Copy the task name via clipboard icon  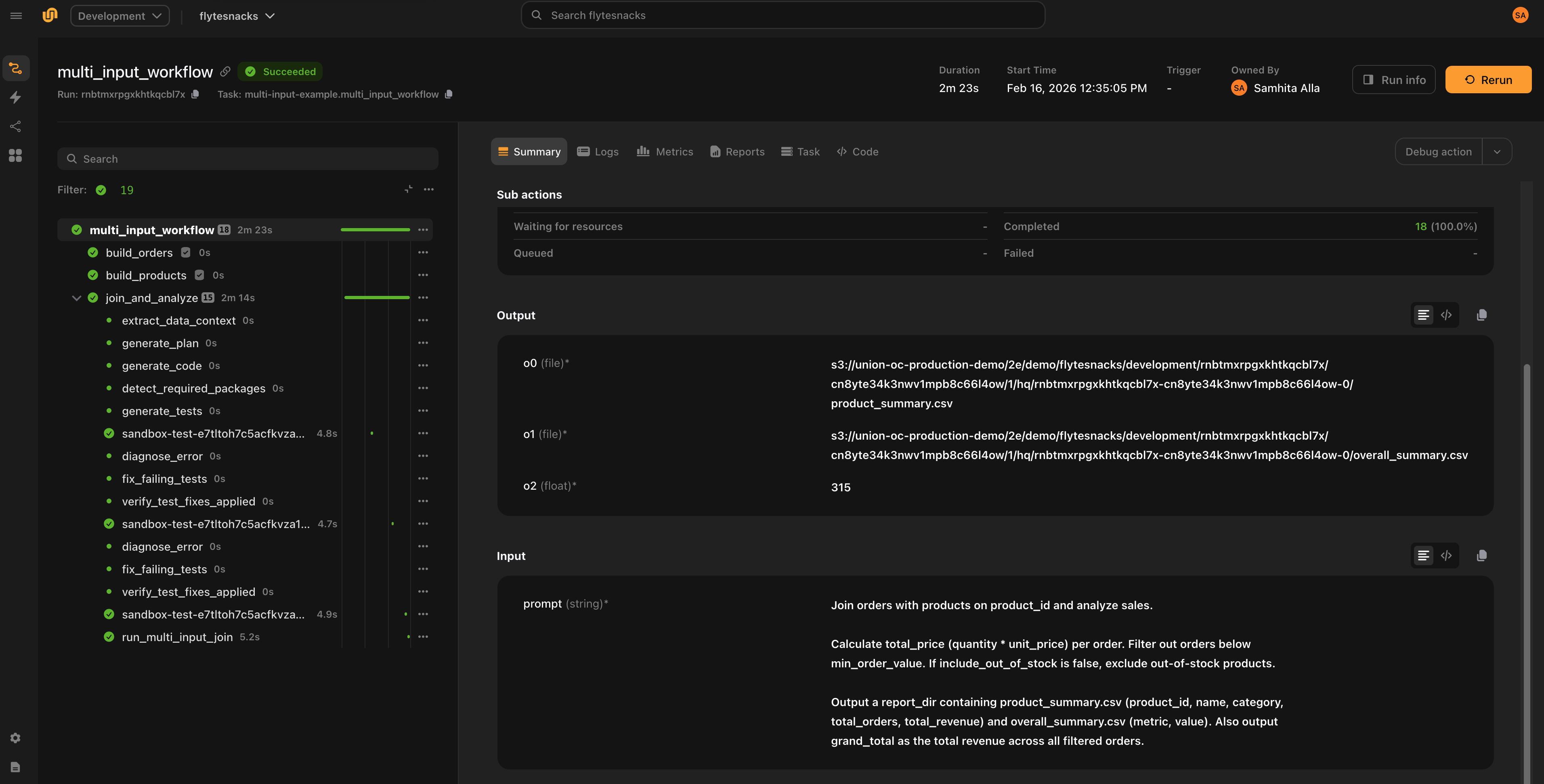tap(448, 94)
